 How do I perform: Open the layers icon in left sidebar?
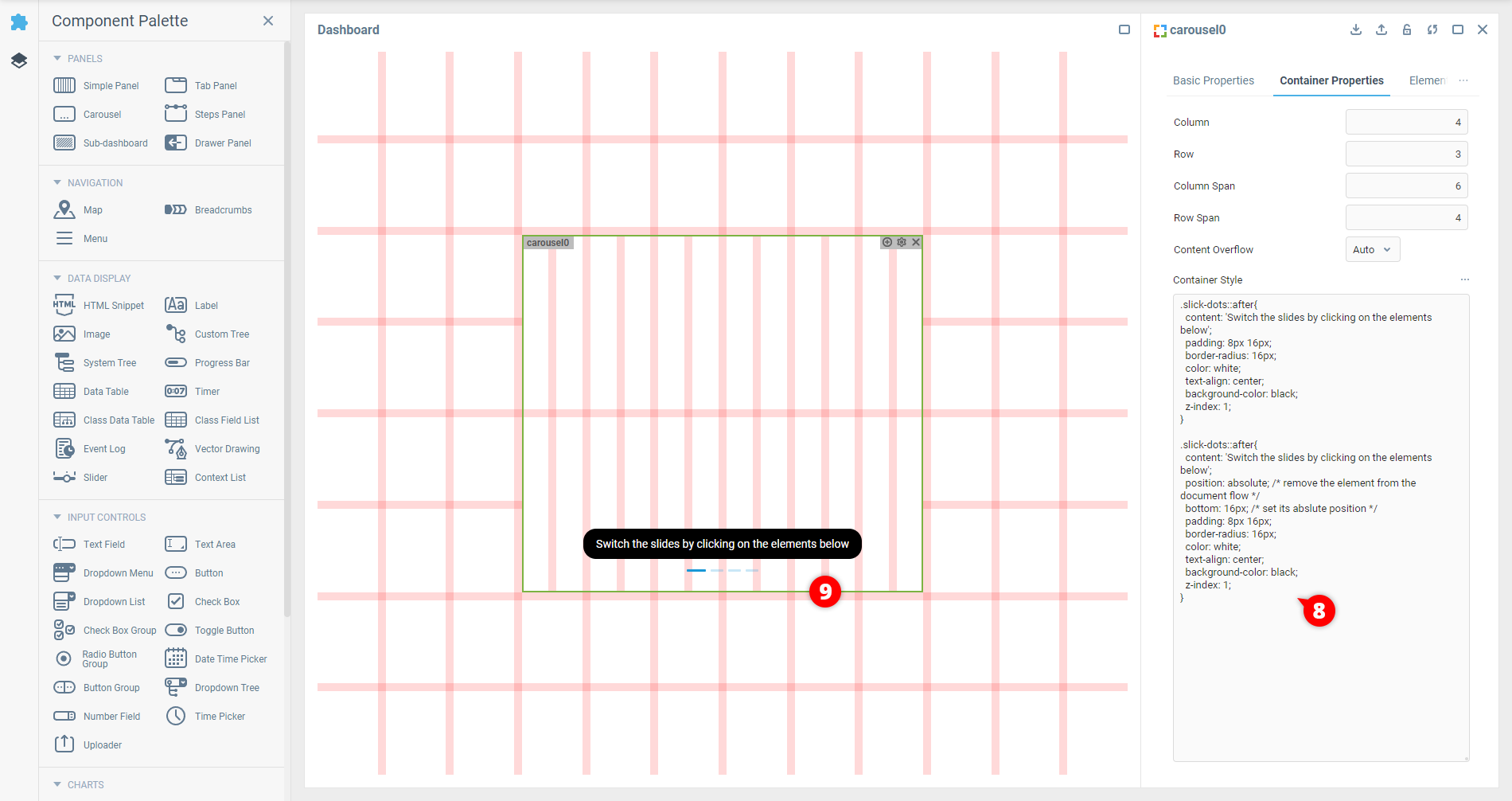[x=19, y=61]
